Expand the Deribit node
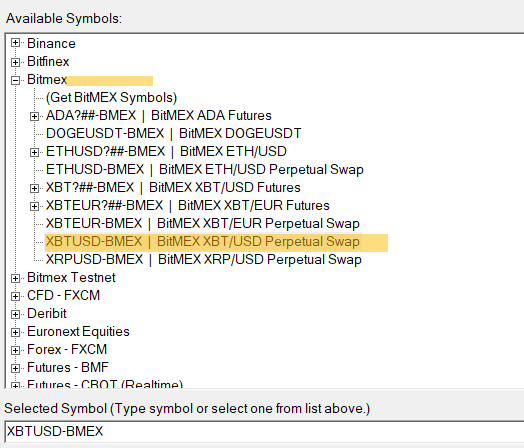The image size is (524, 448). point(15,314)
